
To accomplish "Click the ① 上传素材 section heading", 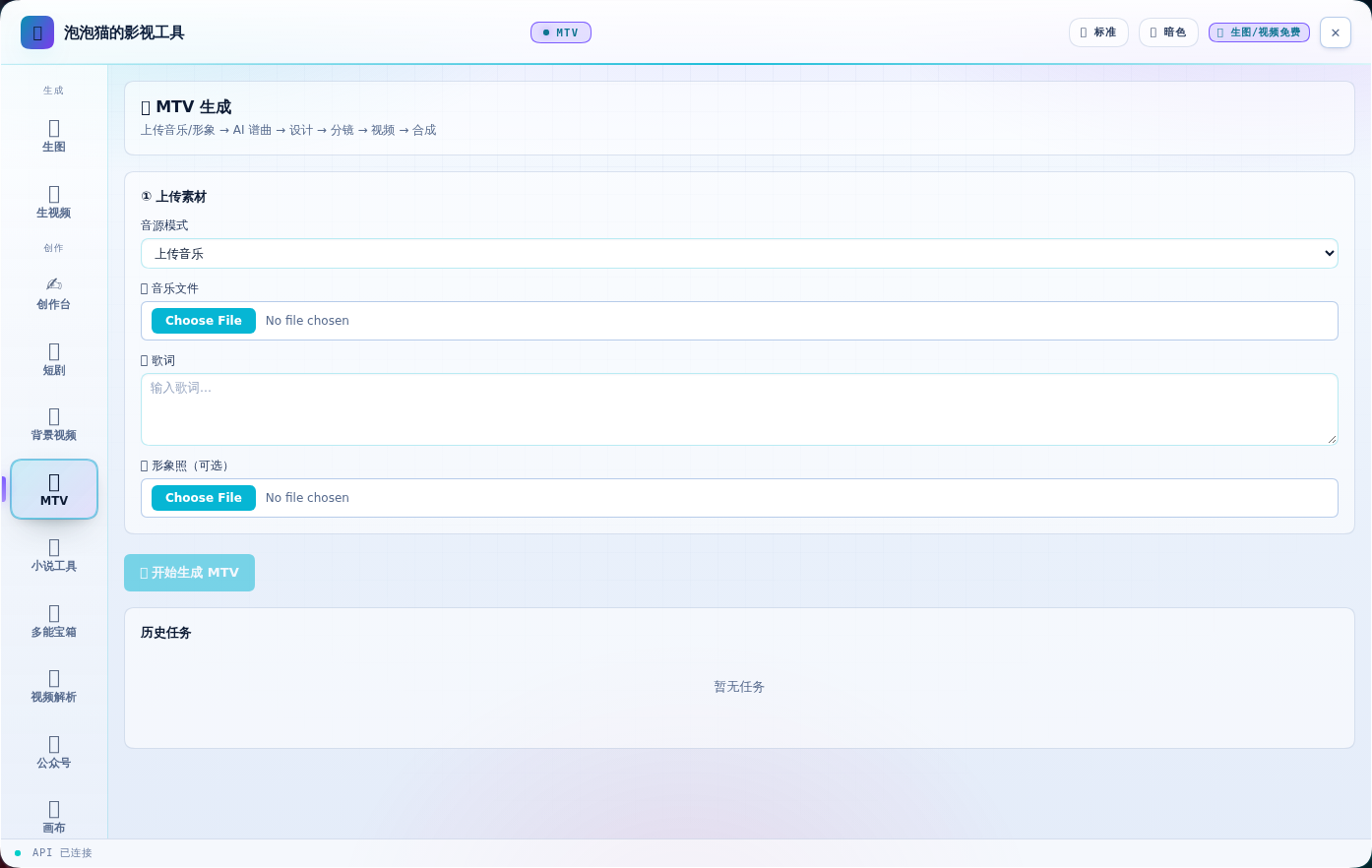I will click(x=173, y=197).
